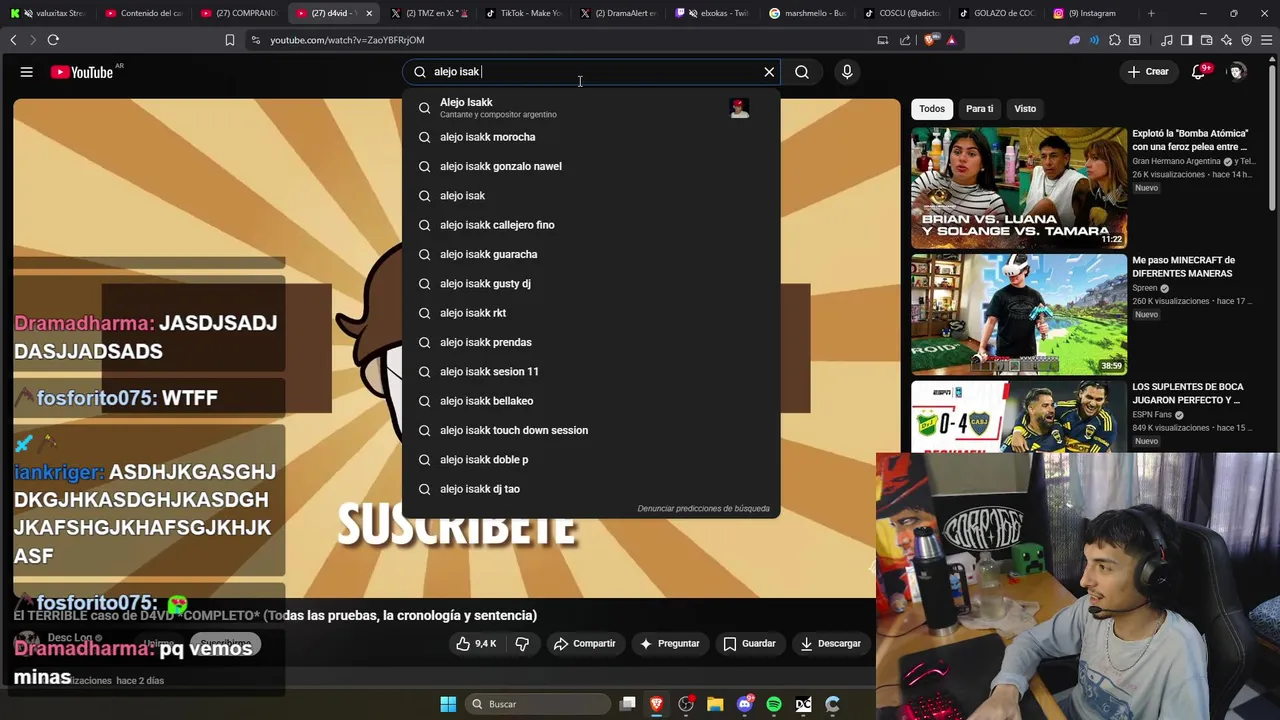Viewport: 1280px width, 720px height.
Task: Click the Descargar download button
Action: (x=830, y=644)
